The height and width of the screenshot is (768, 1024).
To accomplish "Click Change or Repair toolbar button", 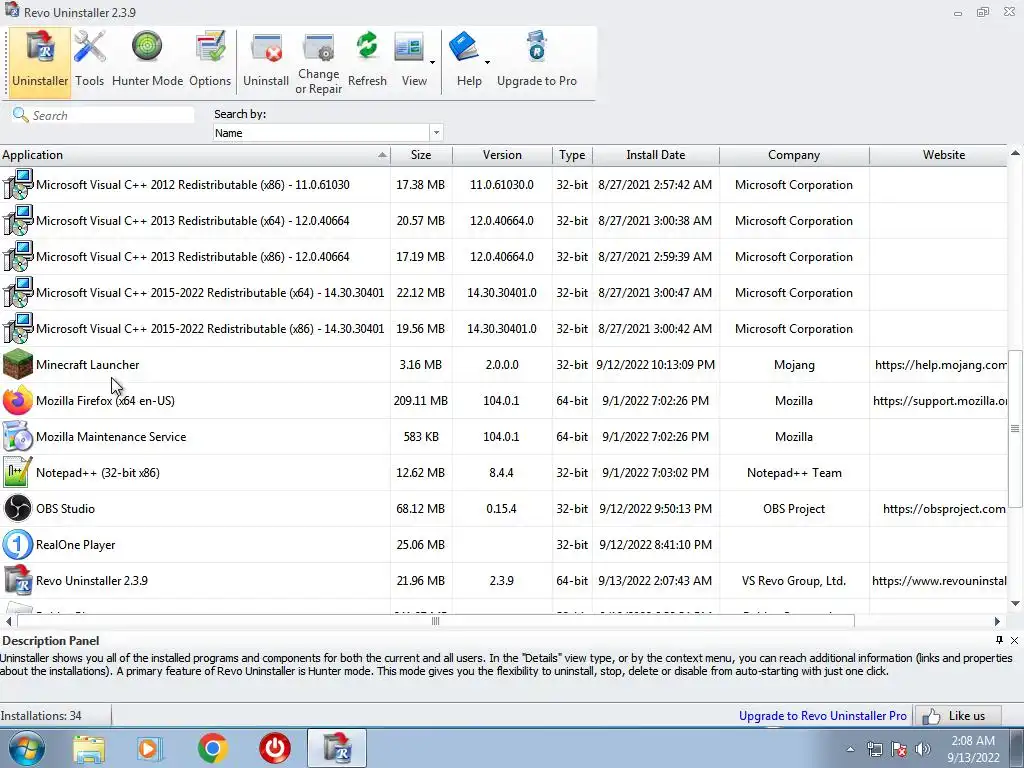I will (x=319, y=63).
